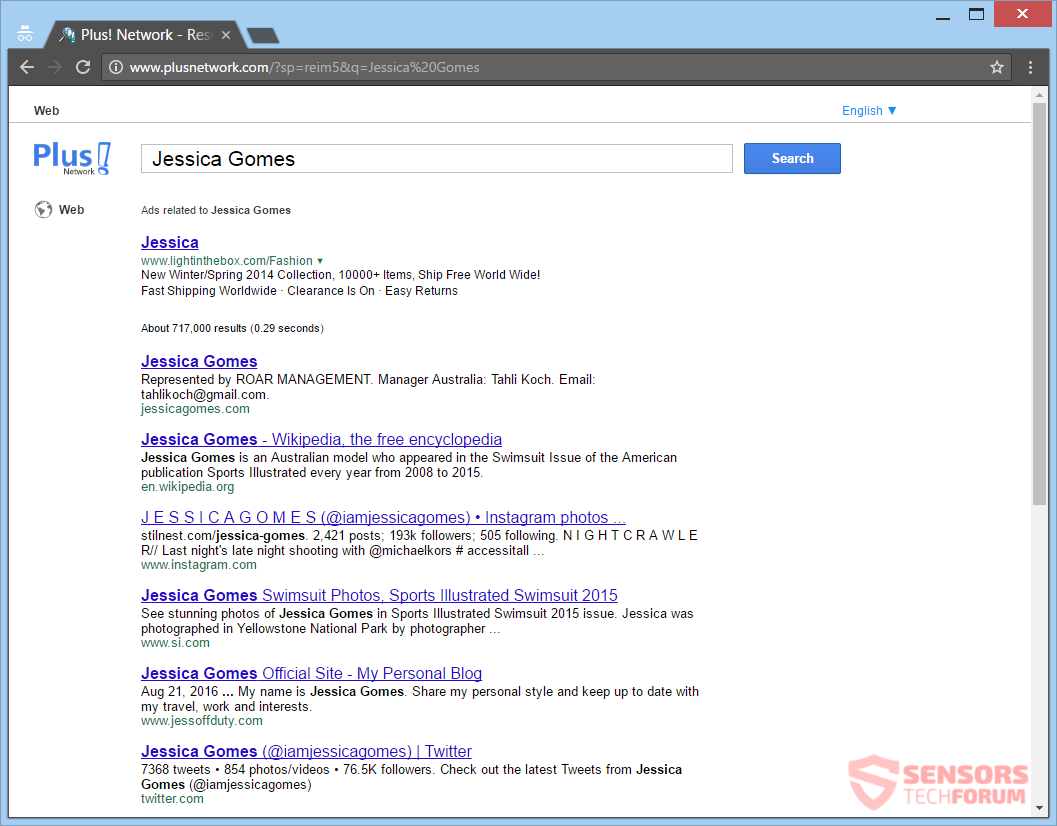The height and width of the screenshot is (826, 1057).
Task: Click the scrollbar down arrow
Action: click(x=1039, y=808)
